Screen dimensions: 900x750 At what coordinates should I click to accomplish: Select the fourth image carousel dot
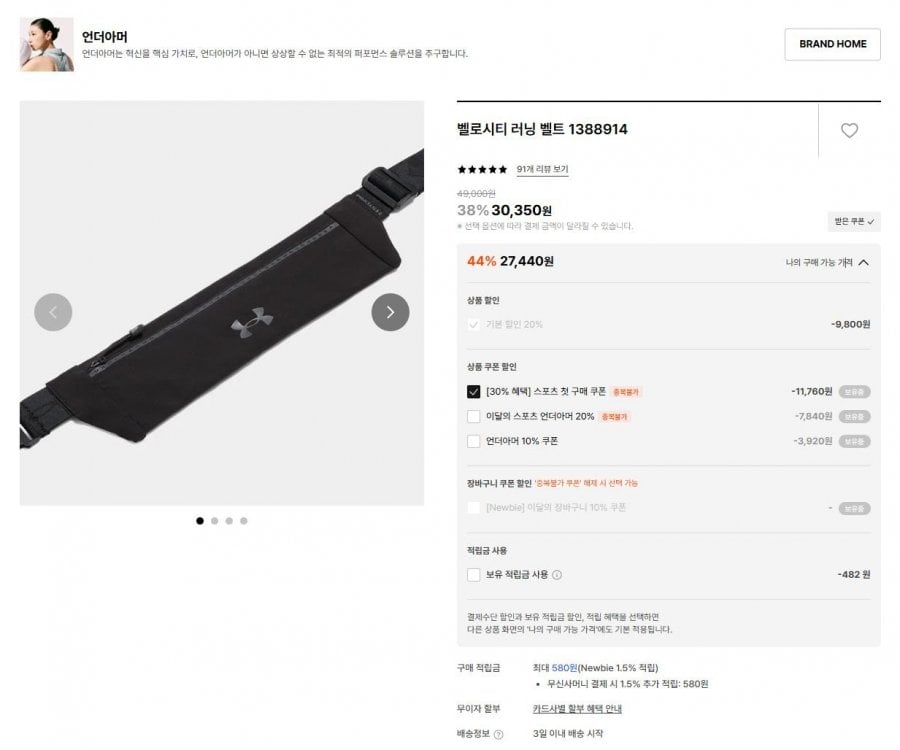click(x=244, y=521)
